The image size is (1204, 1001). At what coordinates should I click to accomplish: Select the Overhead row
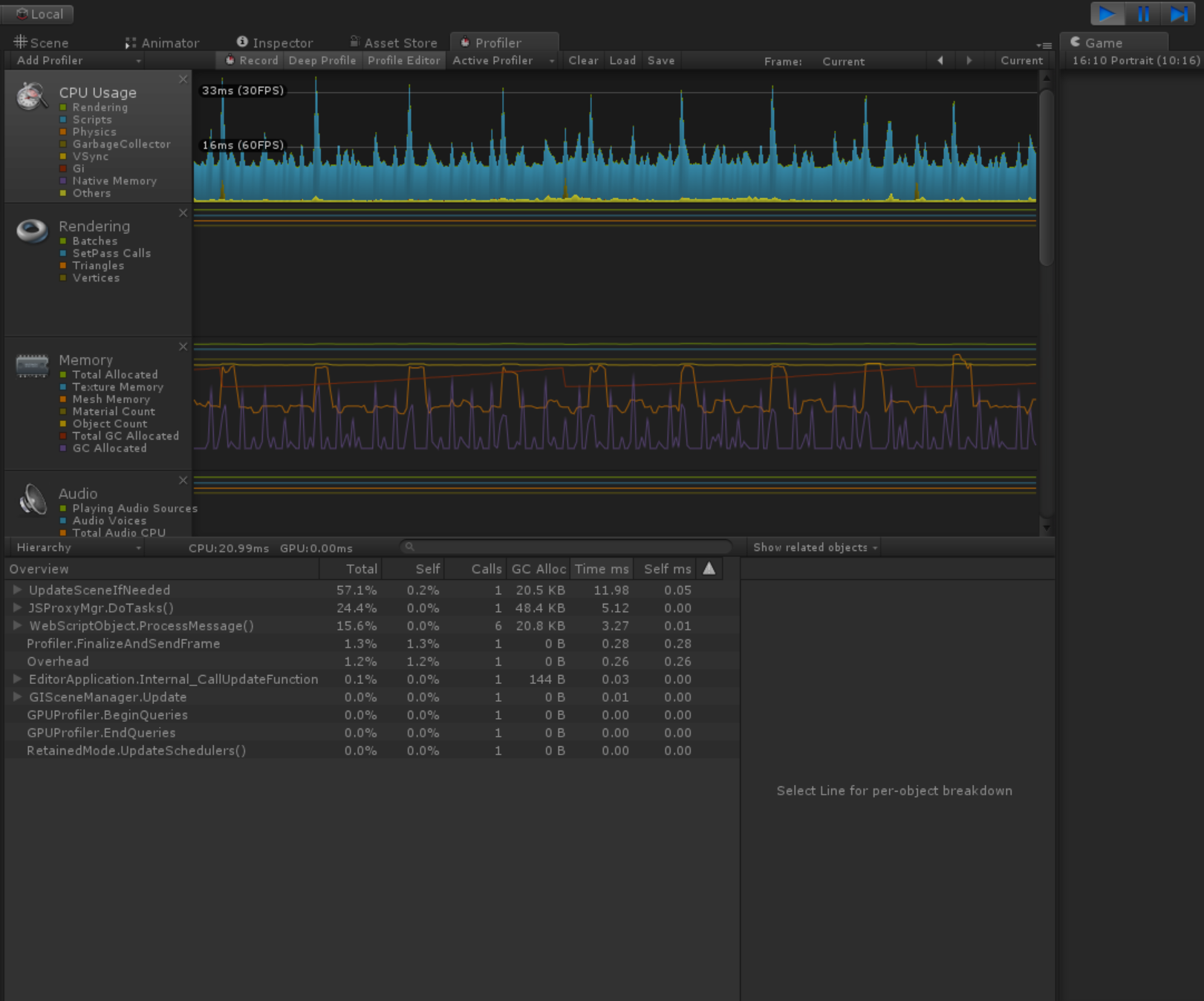pos(371,662)
